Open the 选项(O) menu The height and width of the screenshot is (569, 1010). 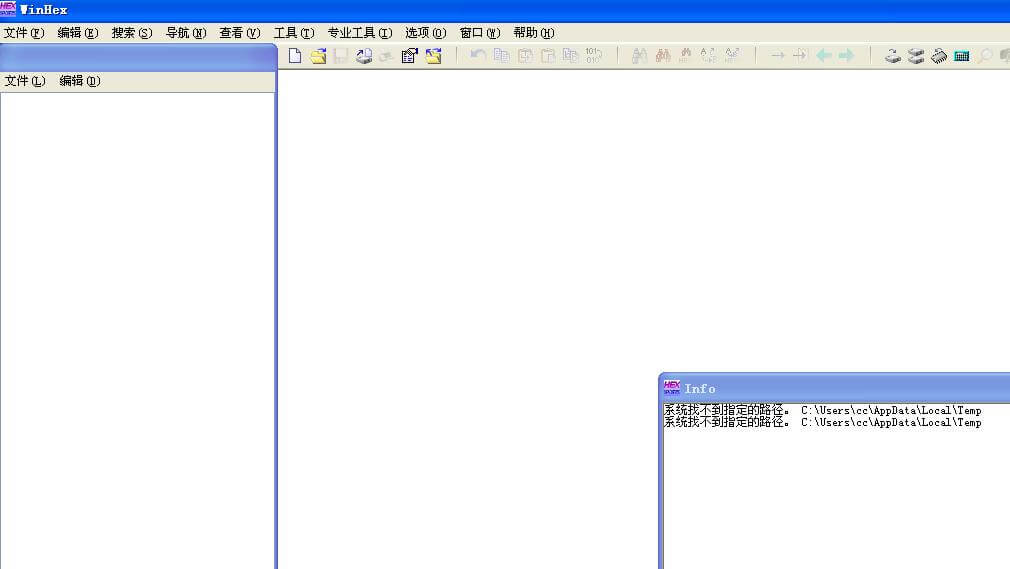(425, 33)
